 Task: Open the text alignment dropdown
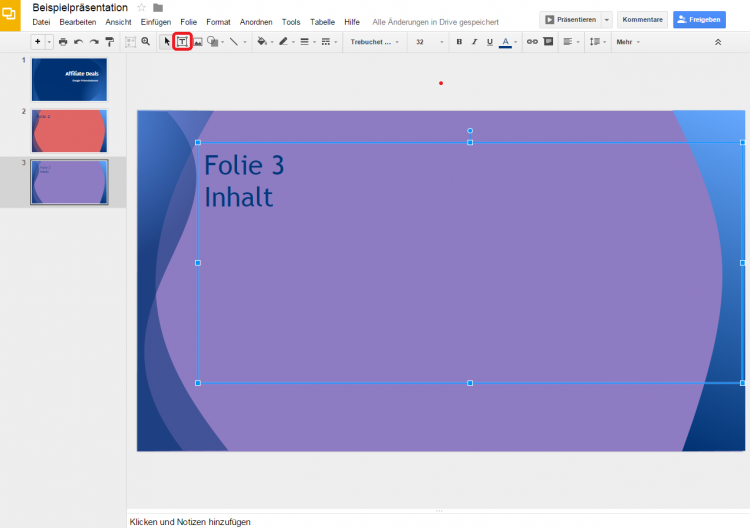[571, 42]
